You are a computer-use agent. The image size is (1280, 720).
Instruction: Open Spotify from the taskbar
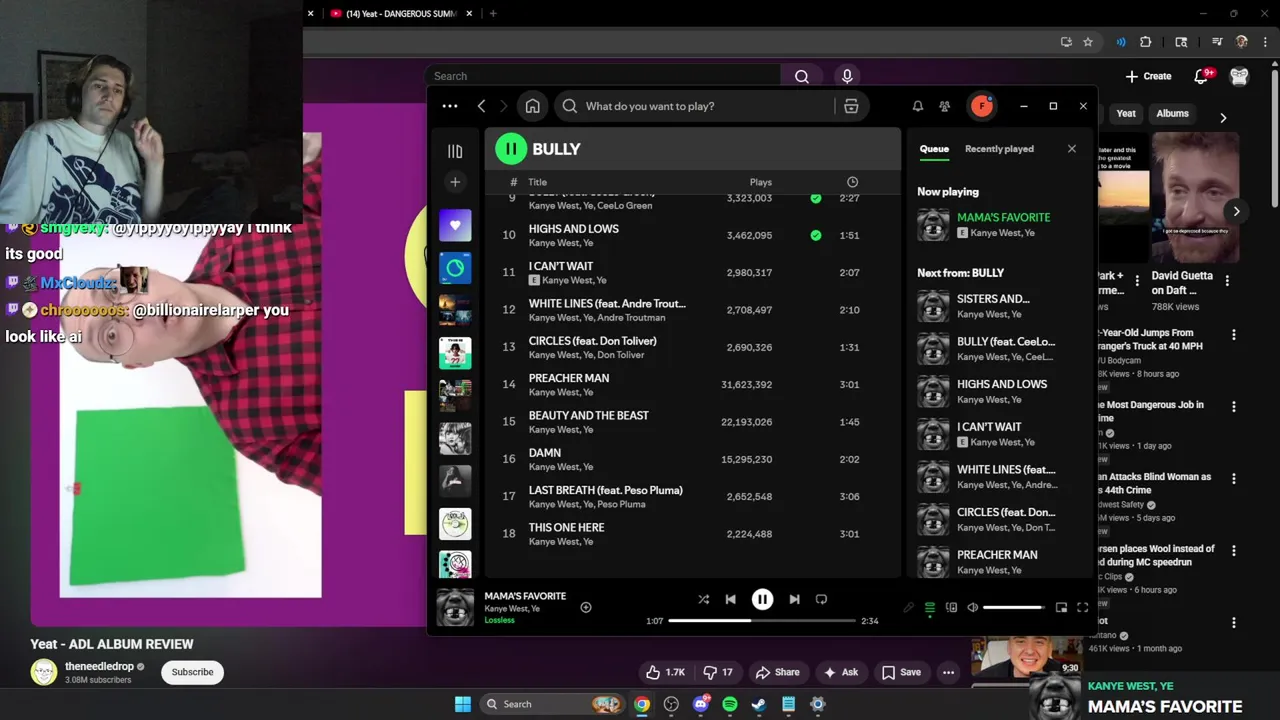730,704
